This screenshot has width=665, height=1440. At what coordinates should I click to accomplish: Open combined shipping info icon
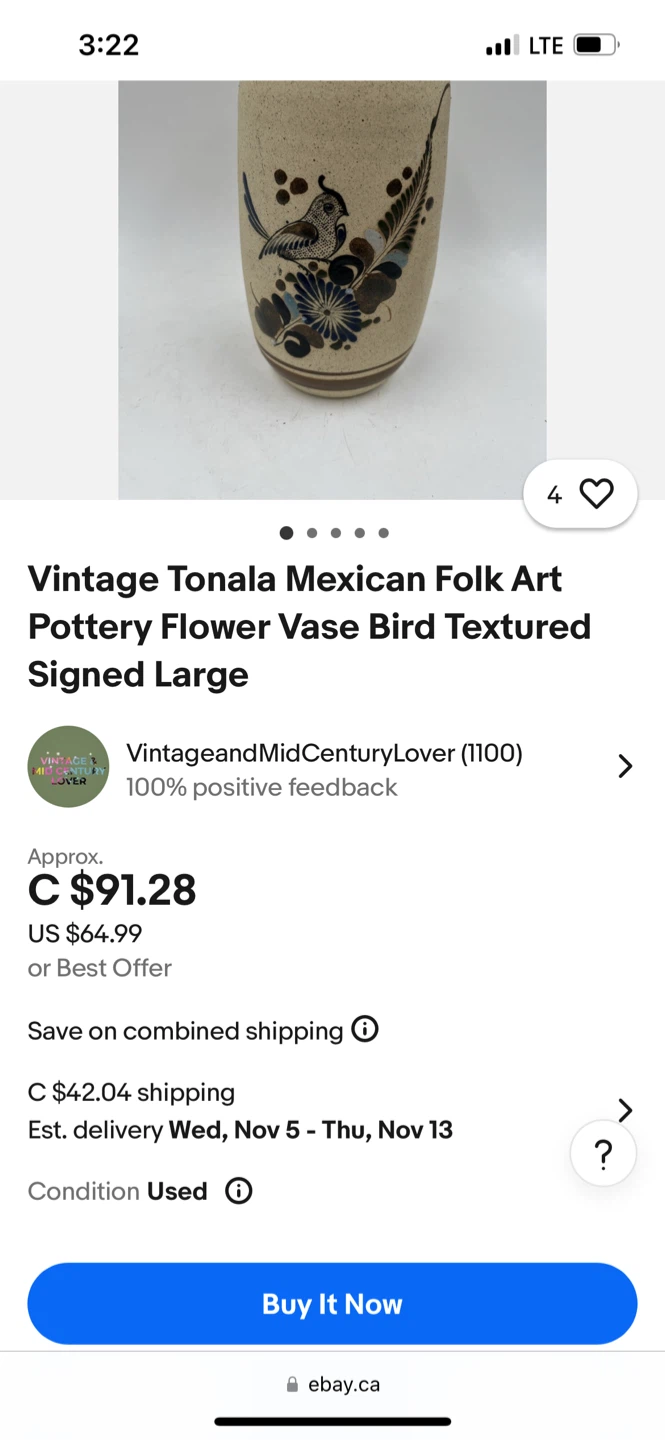pyautogui.click(x=365, y=1029)
